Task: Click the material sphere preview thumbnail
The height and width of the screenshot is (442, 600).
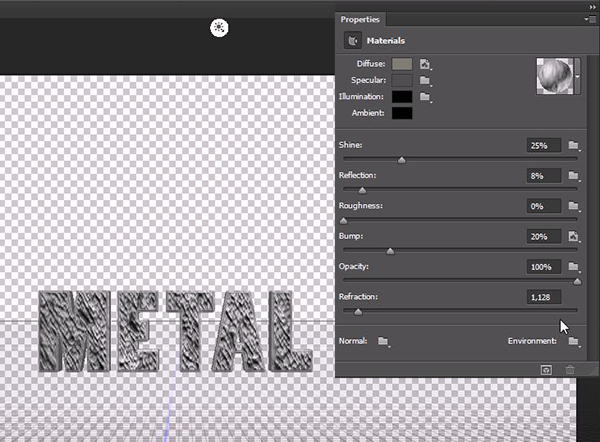Action: 553,75
